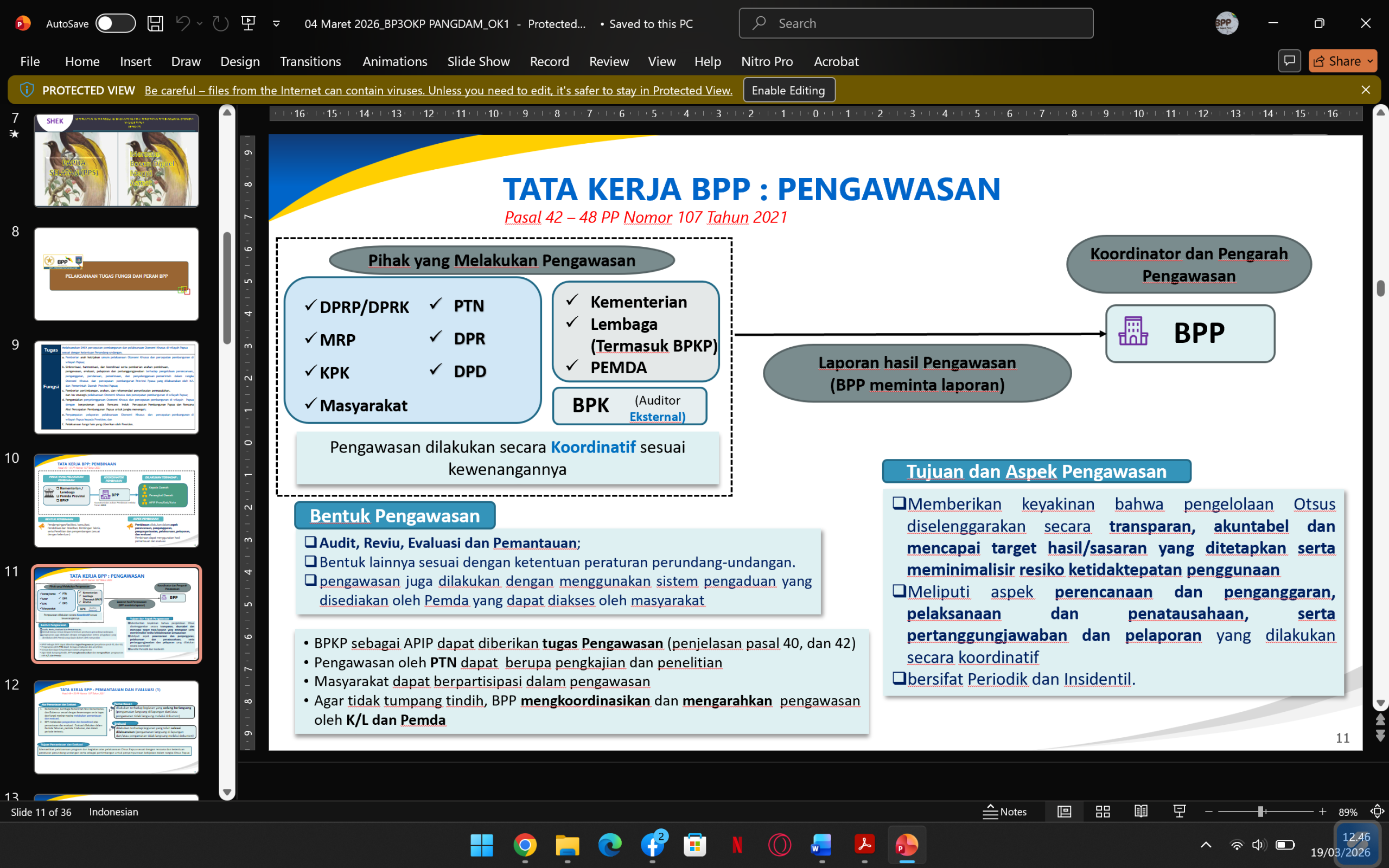Image resolution: width=1389 pixels, height=868 pixels.
Task: Close the Protected View message bar
Action: 1366,90
